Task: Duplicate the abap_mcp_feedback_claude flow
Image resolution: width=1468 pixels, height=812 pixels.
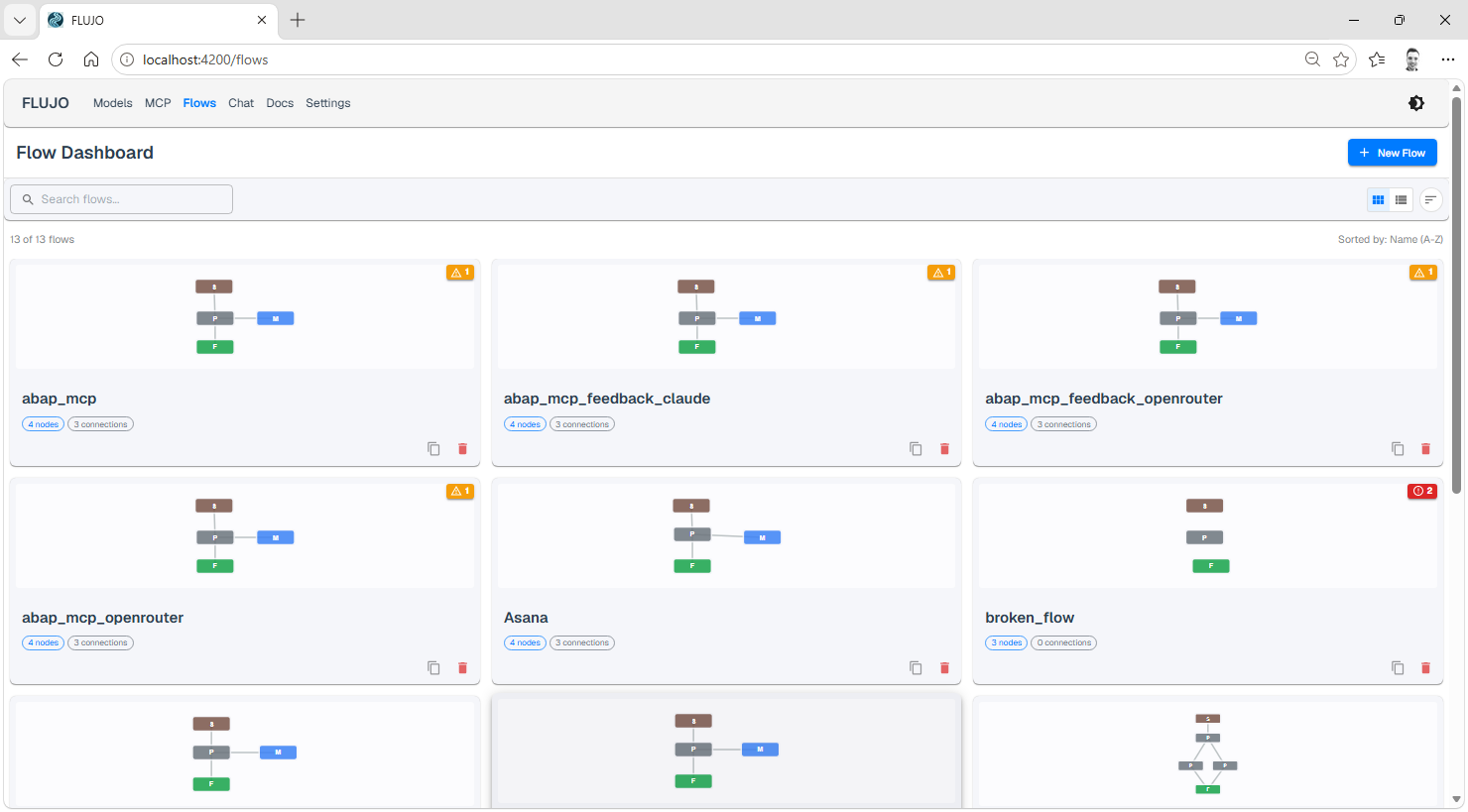Action: click(916, 449)
